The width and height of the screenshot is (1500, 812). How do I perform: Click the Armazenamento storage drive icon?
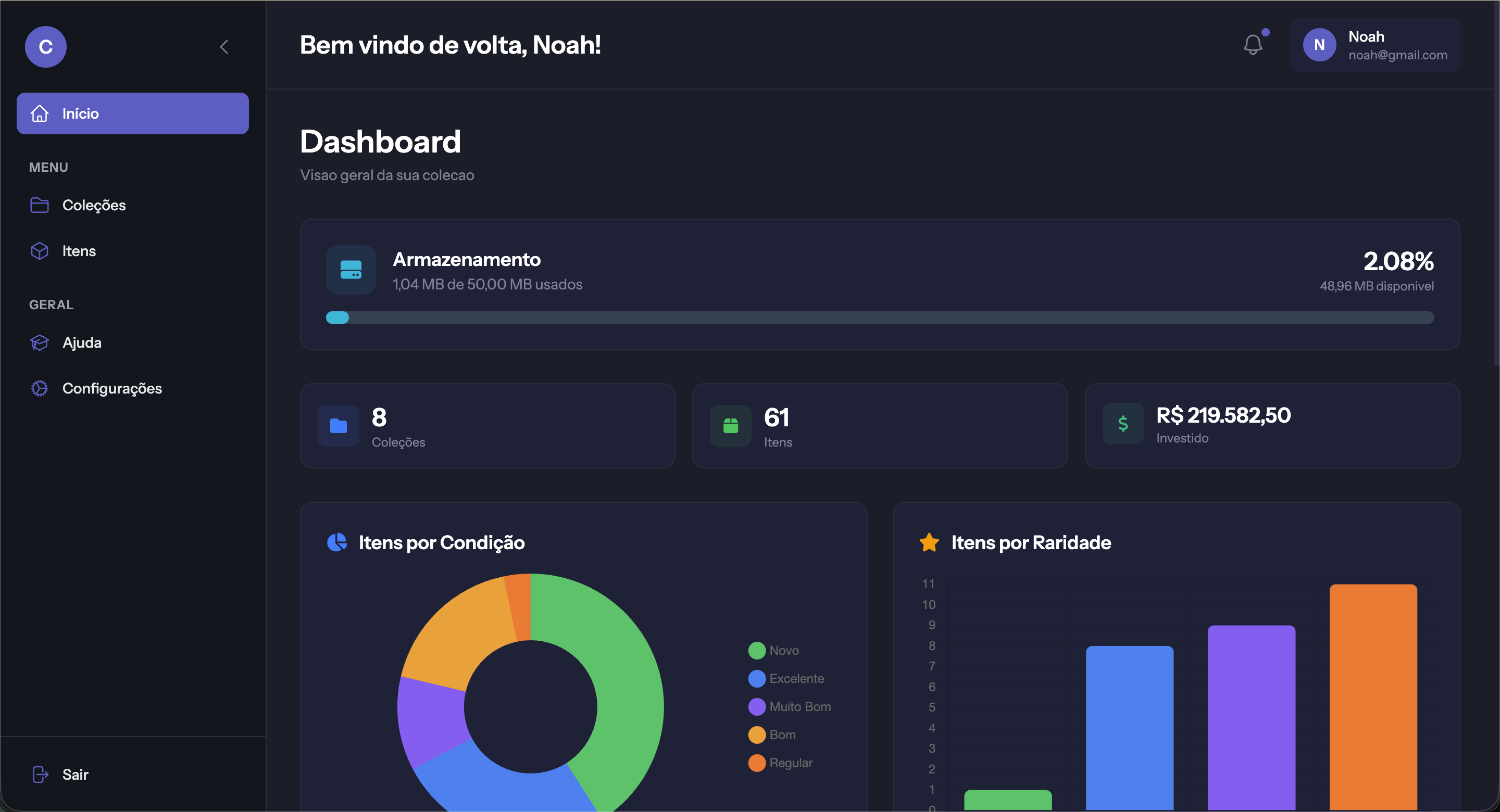[351, 269]
